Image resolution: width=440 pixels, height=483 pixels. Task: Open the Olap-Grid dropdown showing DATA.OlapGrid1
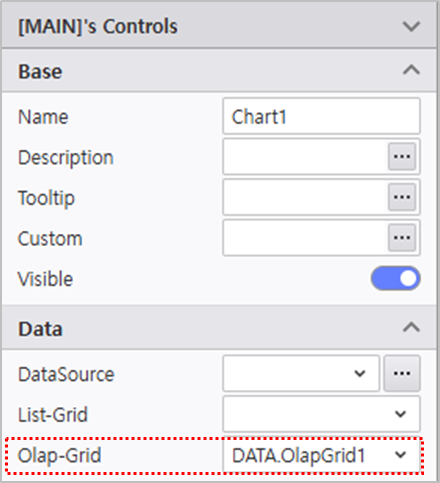tap(321, 455)
